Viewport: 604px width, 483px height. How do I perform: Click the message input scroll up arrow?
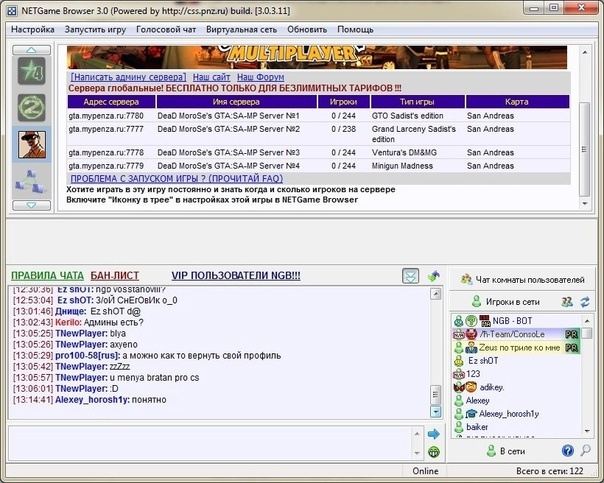pyautogui.click(x=417, y=434)
